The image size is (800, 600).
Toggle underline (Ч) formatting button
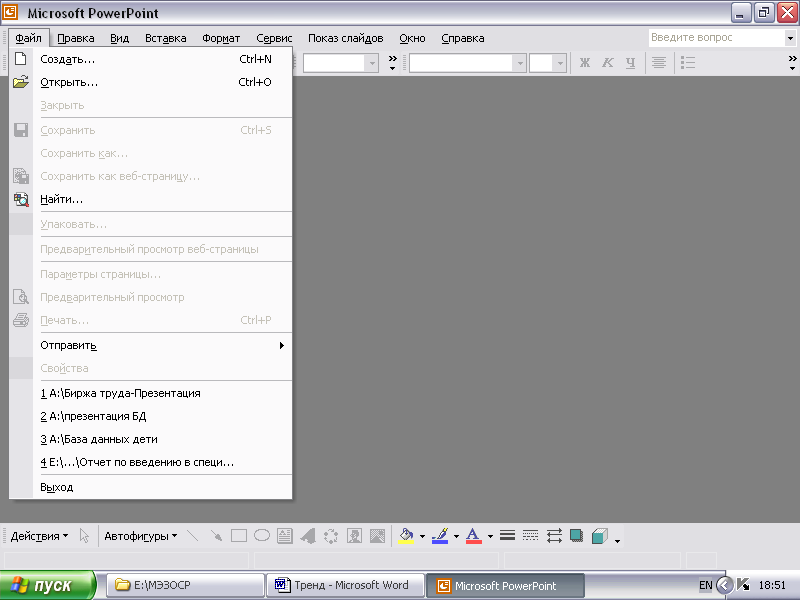(631, 62)
